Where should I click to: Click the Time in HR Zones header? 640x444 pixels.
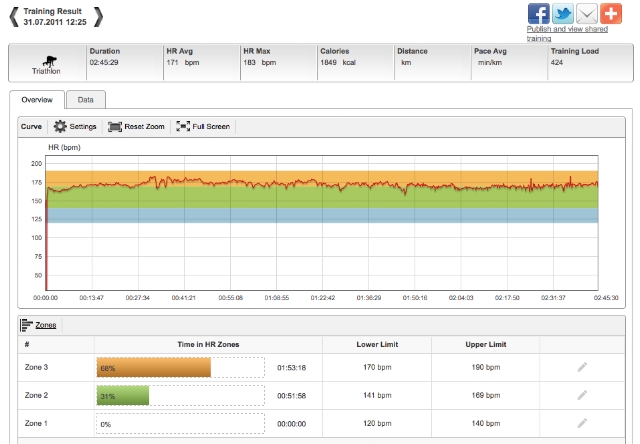pos(208,344)
